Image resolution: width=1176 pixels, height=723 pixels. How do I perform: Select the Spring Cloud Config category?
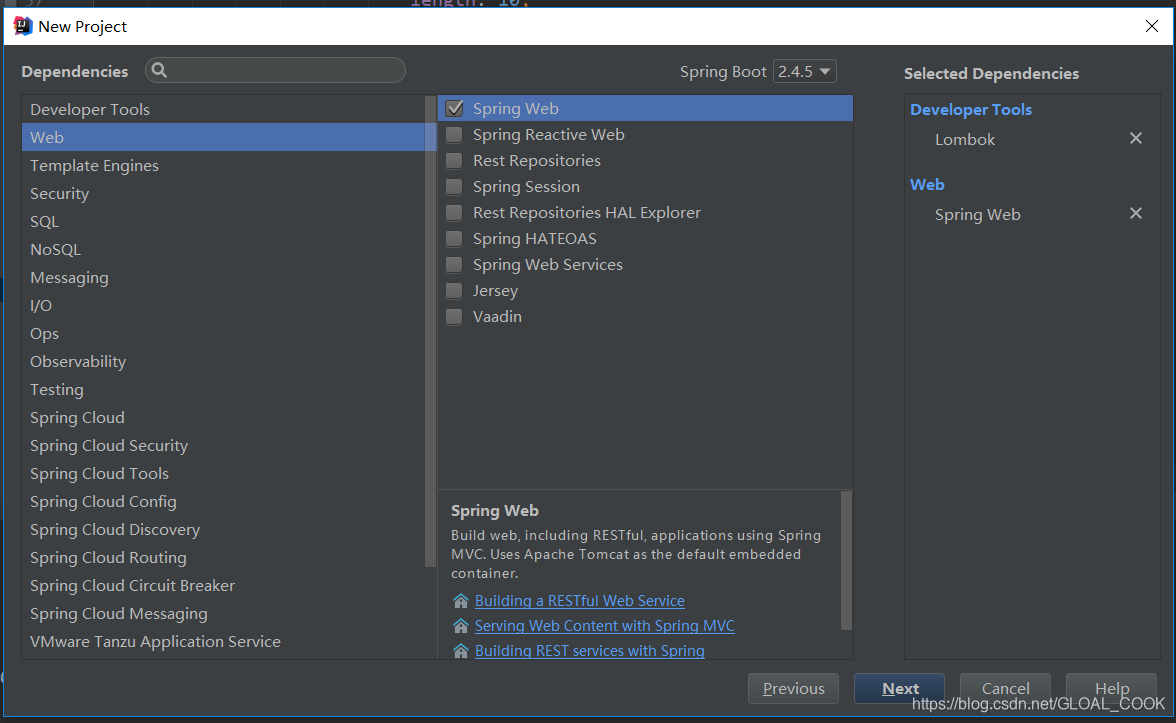tap(224, 502)
